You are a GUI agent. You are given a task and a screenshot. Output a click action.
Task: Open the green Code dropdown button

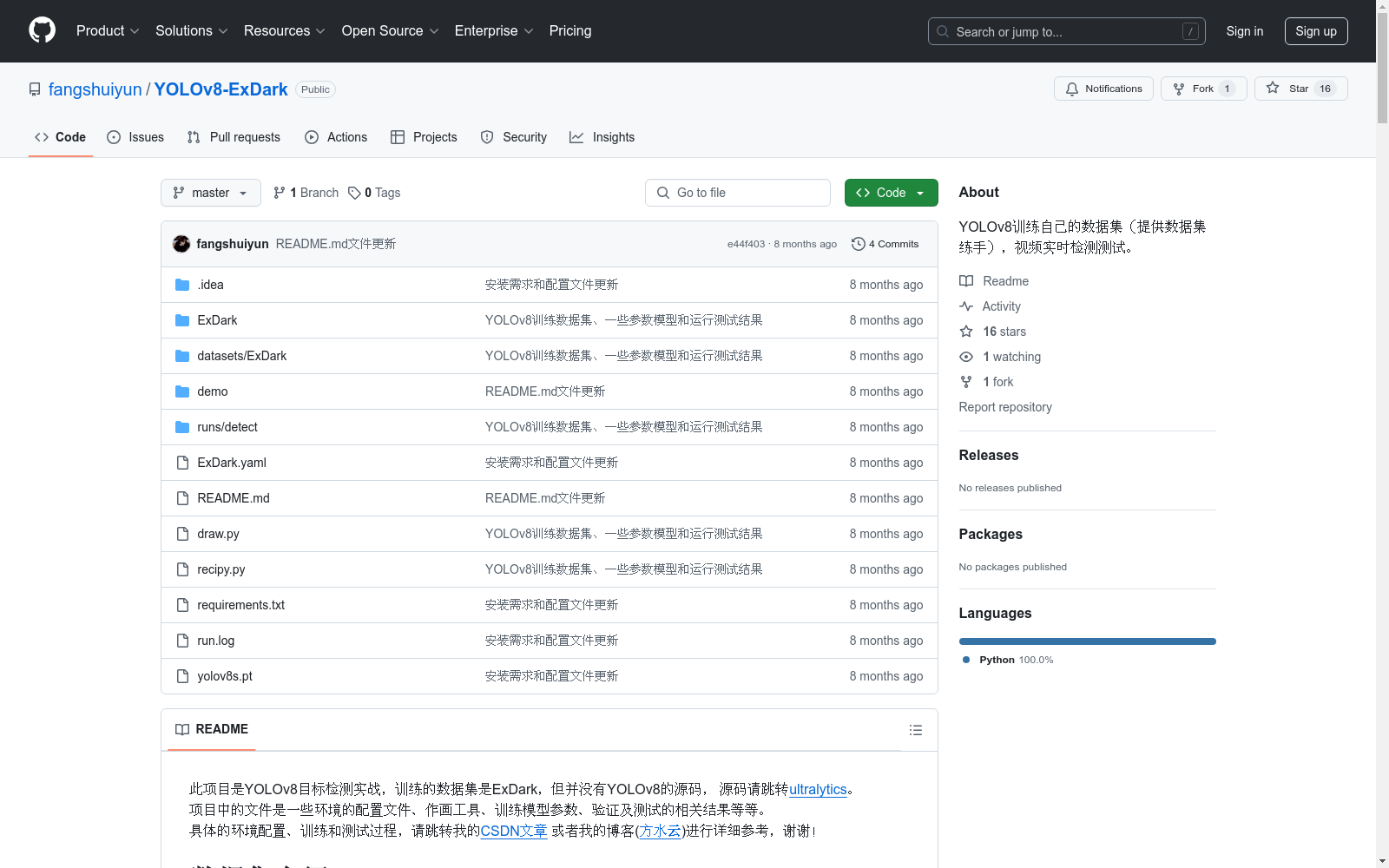tap(891, 193)
